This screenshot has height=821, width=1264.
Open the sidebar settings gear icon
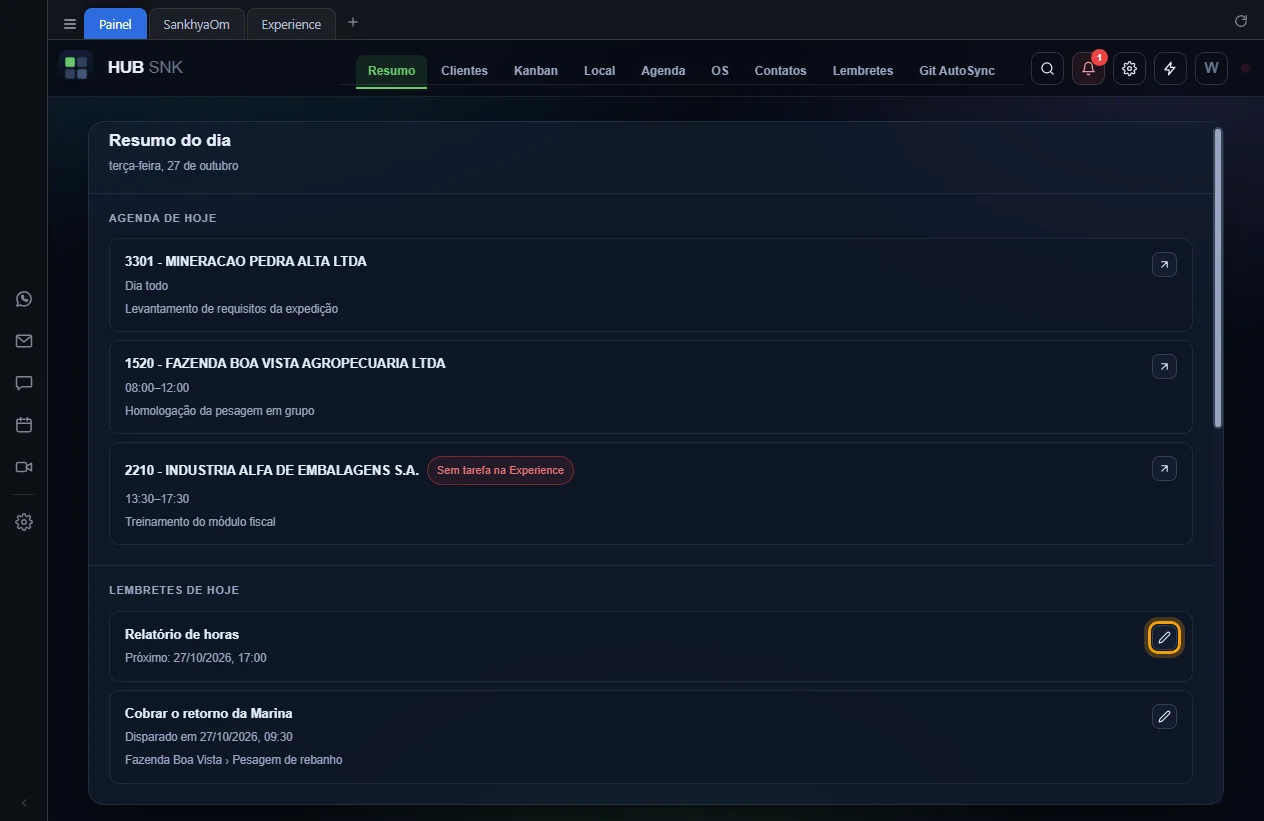click(x=24, y=522)
